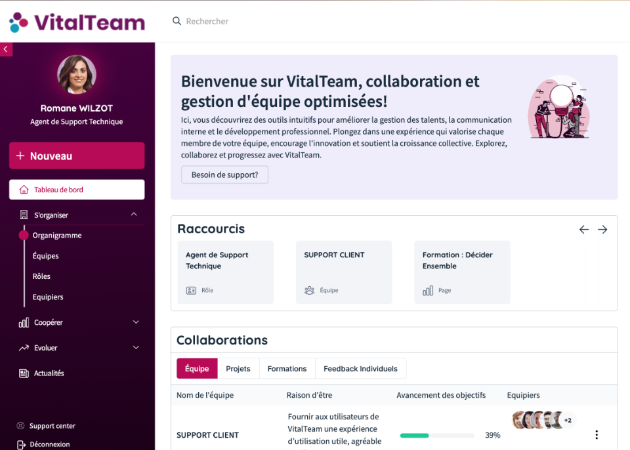Click the Avancement des objectifs column header

[441, 395]
